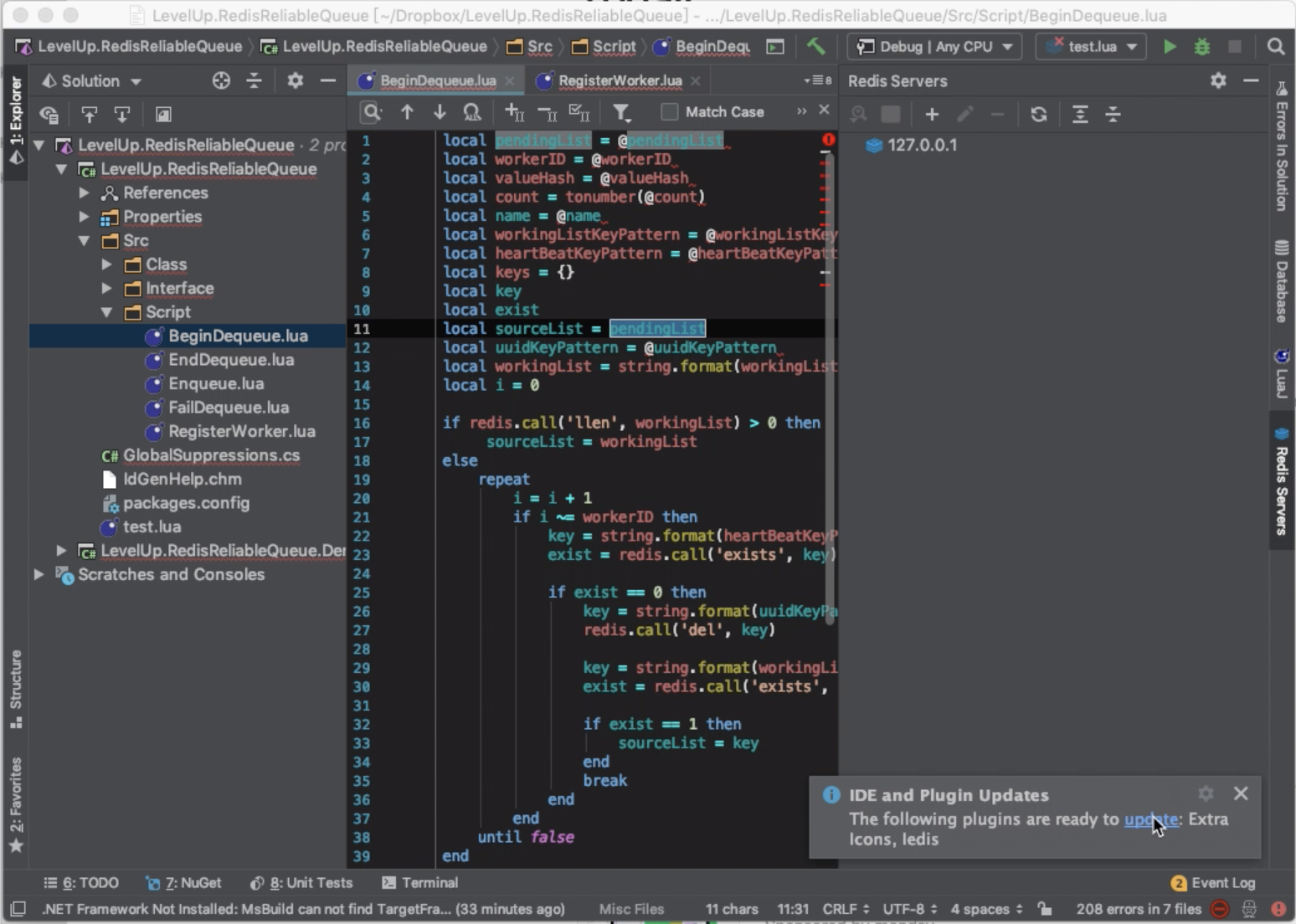
Task: Open search everywhere magnifier in top toolbar
Action: pos(1275,47)
